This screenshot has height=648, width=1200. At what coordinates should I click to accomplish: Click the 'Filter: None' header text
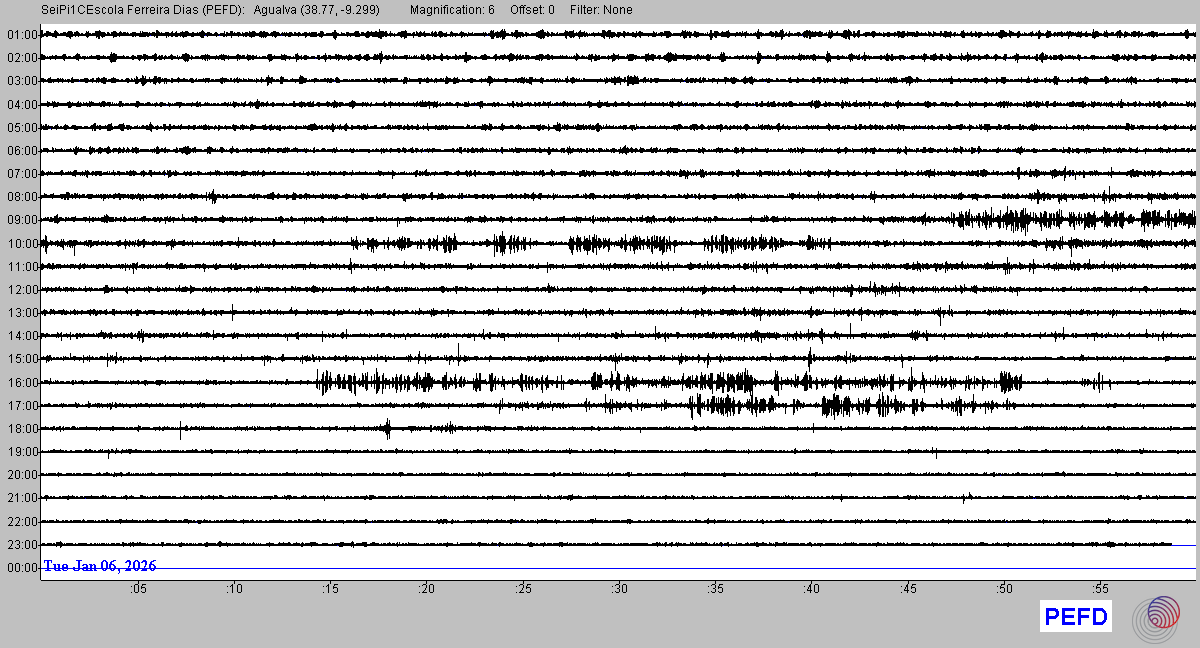601,10
